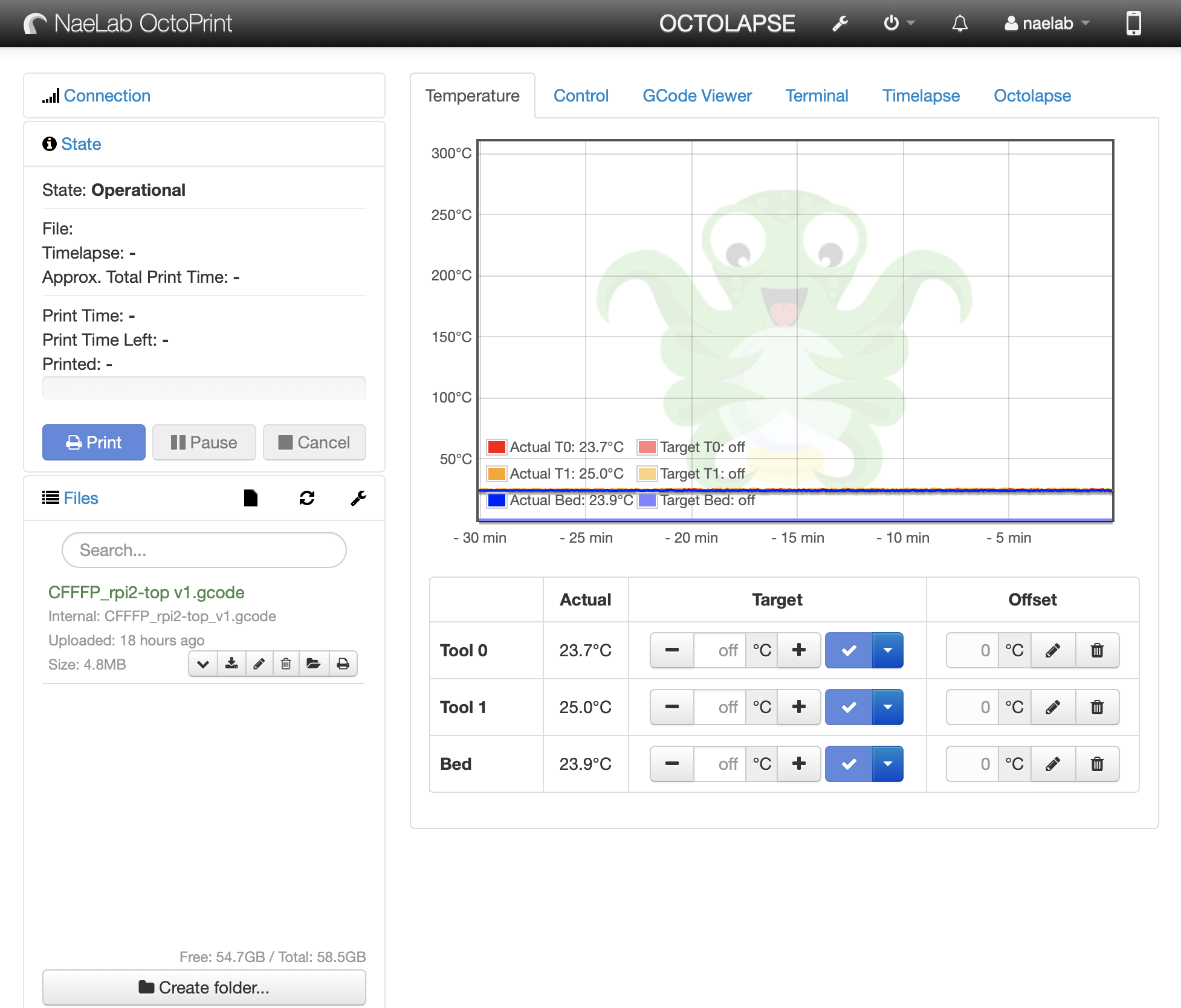
Task: Toggle Actual Bed series in graph legend
Action: click(x=496, y=500)
